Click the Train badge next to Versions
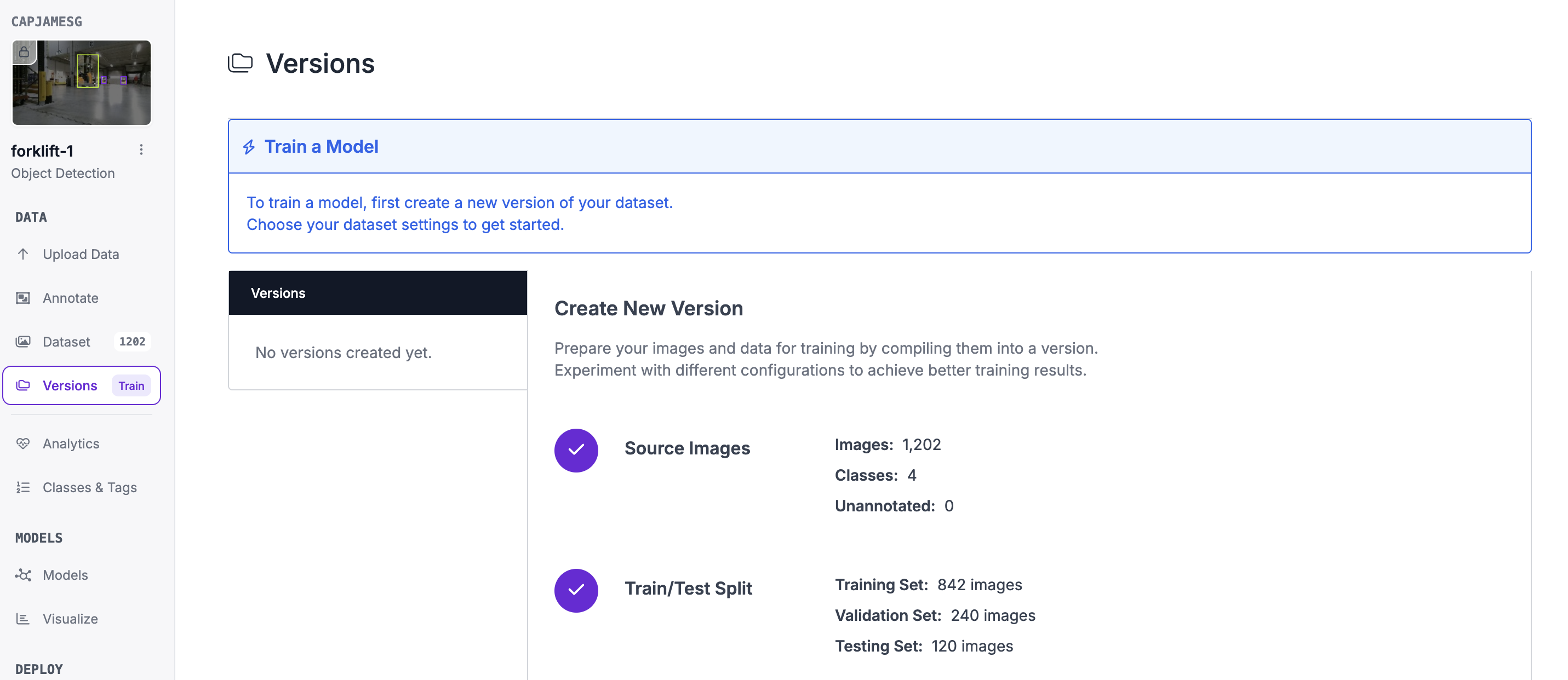 tap(131, 385)
